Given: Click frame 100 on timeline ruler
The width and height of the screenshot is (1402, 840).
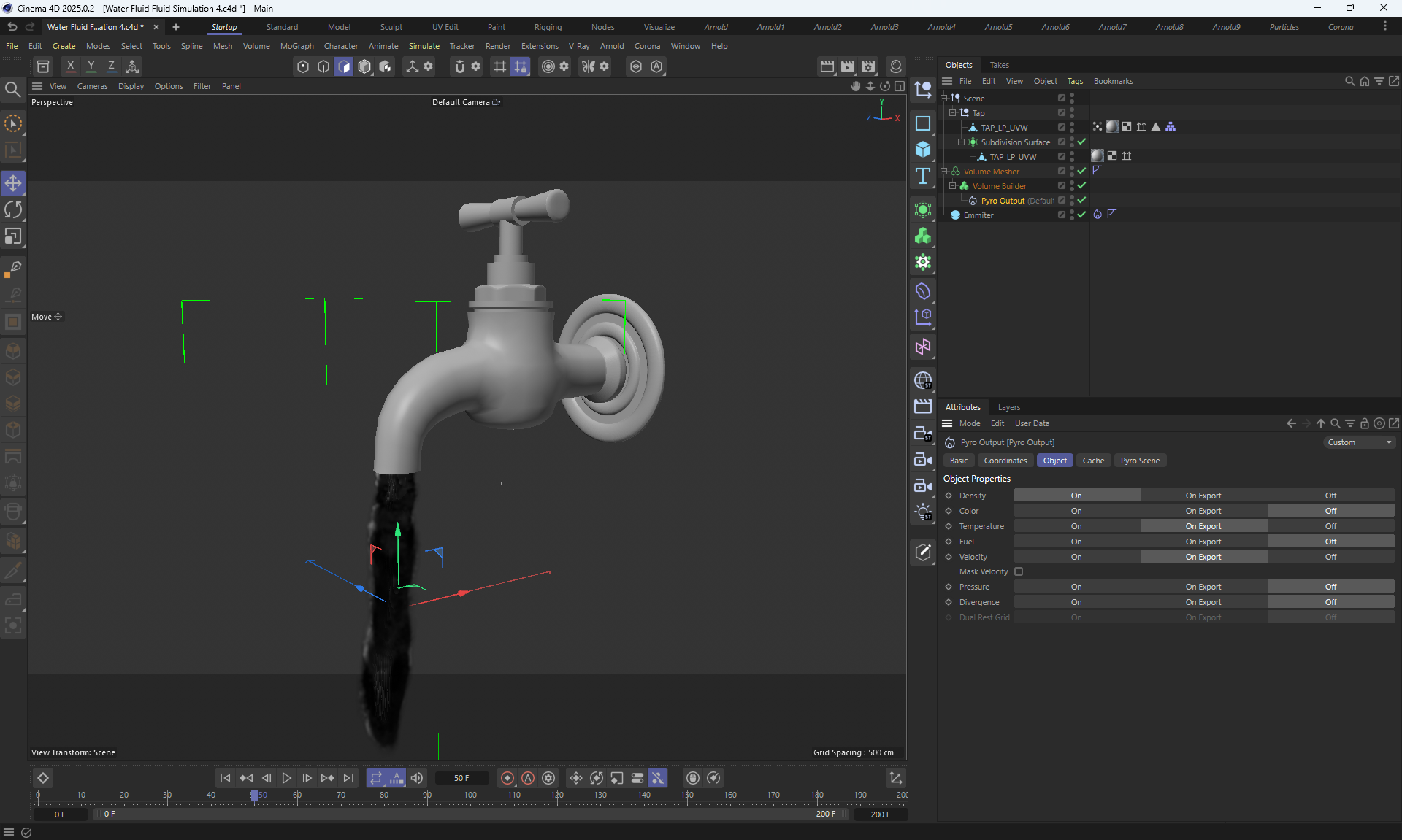Looking at the screenshot, I should click(470, 795).
